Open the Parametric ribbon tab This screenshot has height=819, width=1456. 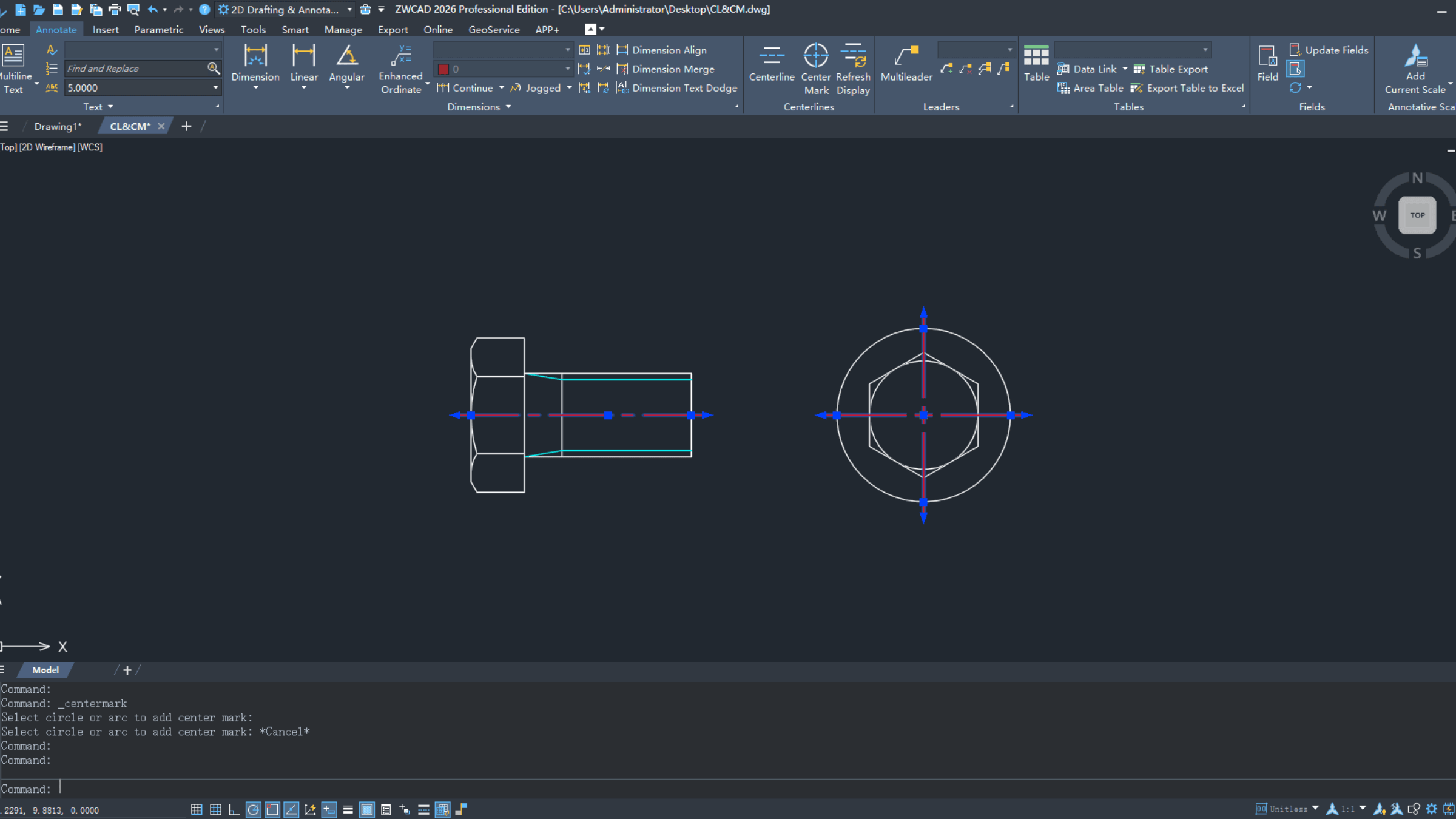158,29
